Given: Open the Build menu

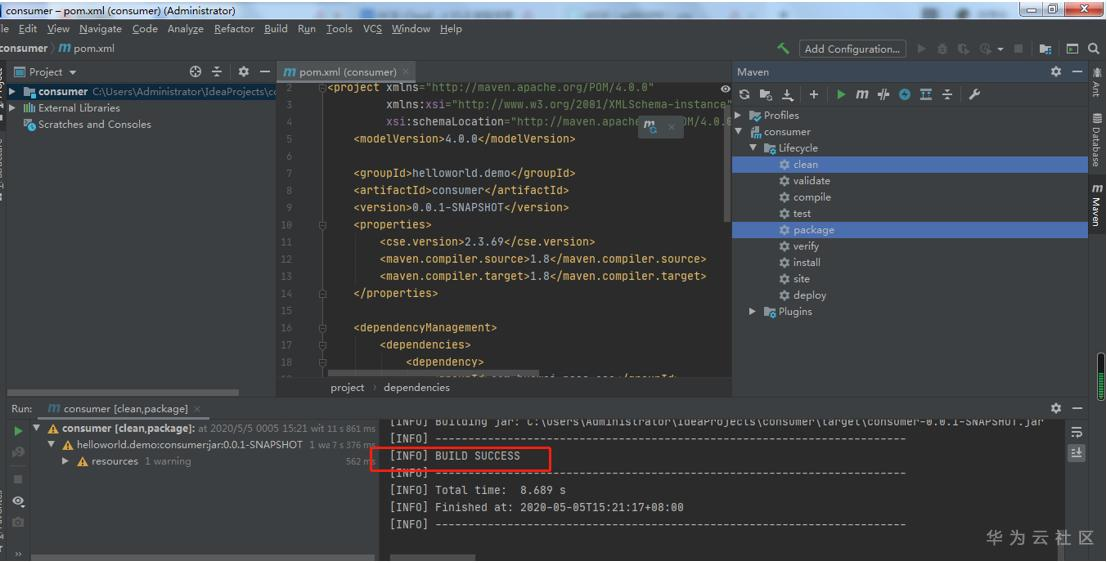Looking at the screenshot, I should [x=275, y=29].
